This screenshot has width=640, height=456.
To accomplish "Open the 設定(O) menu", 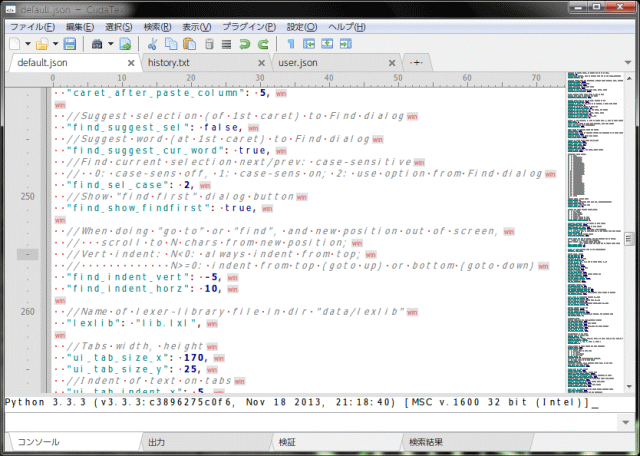I will tap(302, 27).
